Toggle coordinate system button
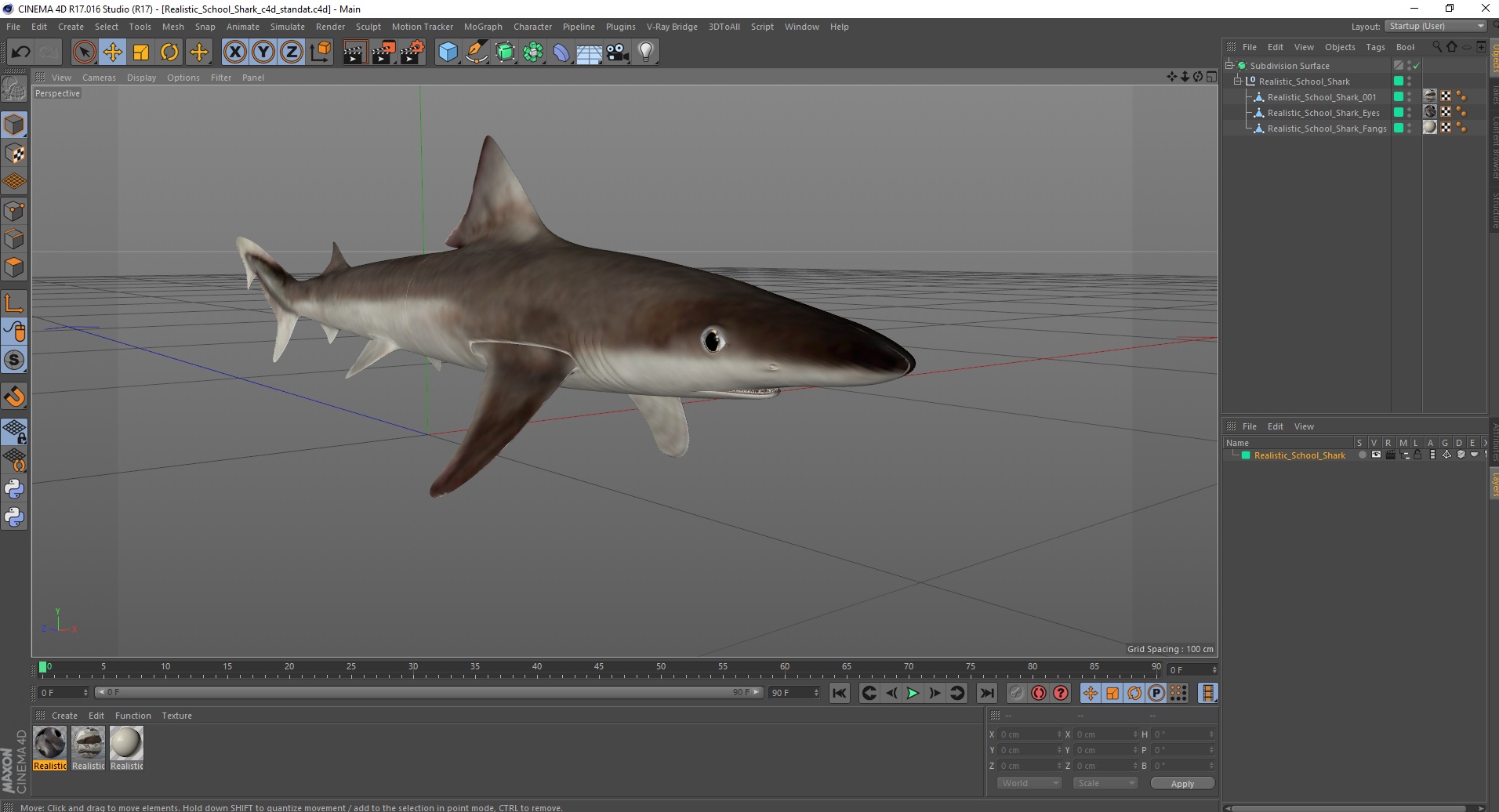Image resolution: width=1499 pixels, height=812 pixels. tap(320, 53)
